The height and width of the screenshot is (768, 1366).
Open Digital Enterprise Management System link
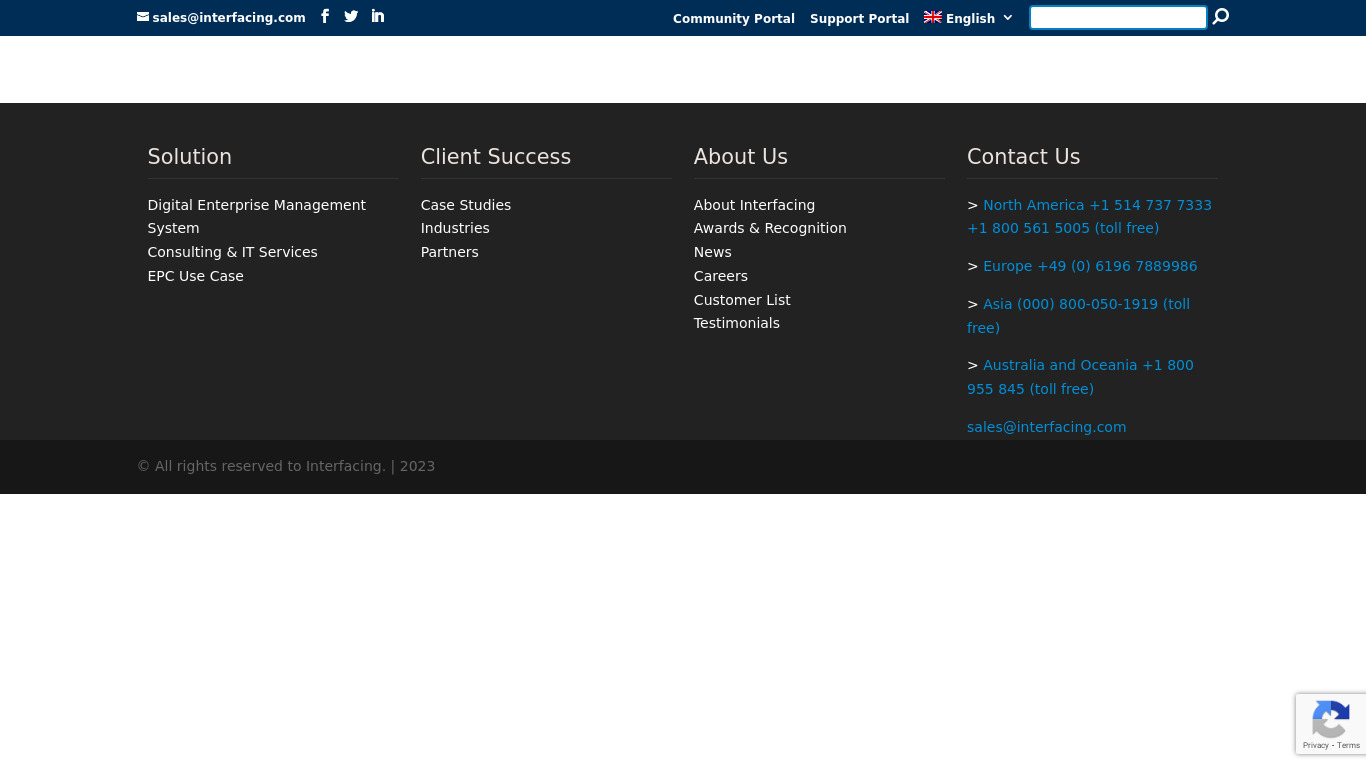257,217
